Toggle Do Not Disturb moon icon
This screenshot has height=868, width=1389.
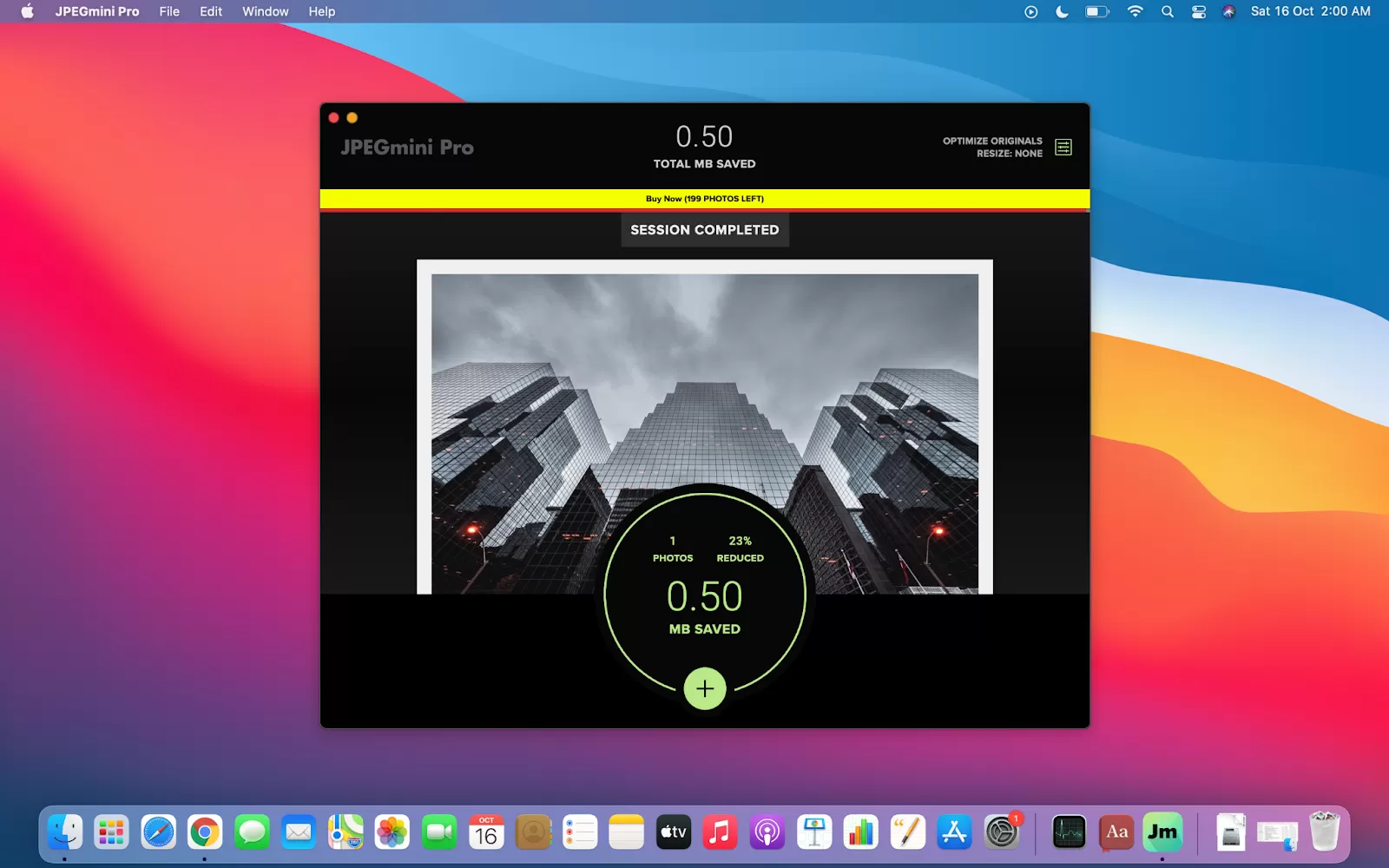1062,11
